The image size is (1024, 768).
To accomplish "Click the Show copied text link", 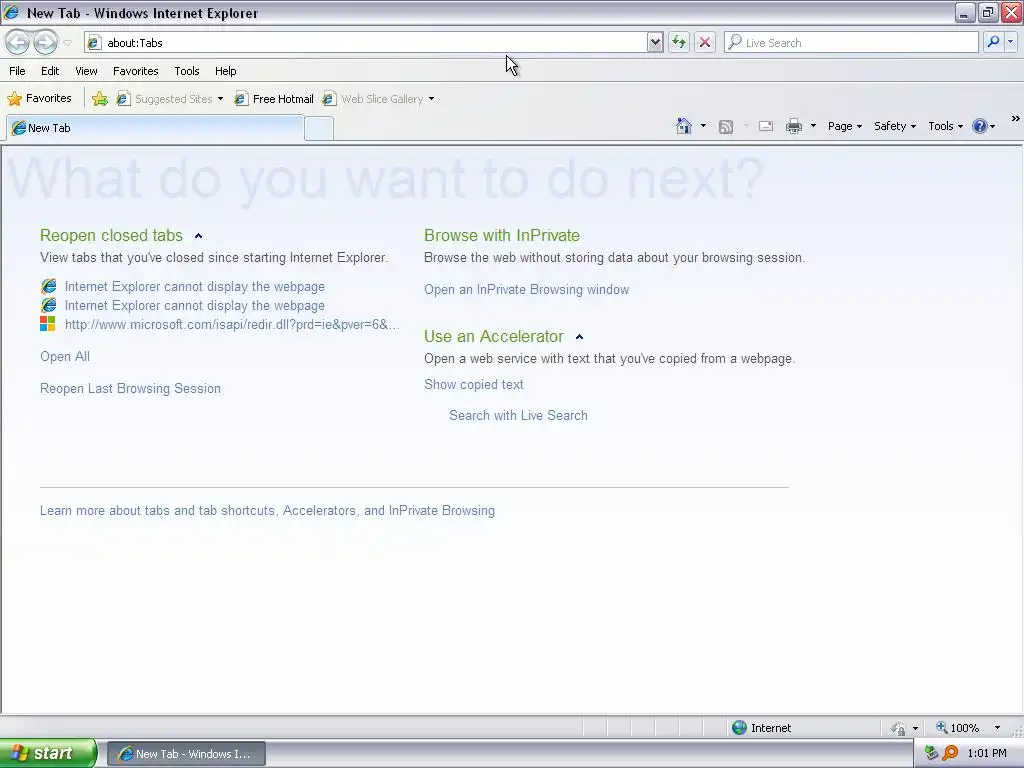I will pos(473,385).
